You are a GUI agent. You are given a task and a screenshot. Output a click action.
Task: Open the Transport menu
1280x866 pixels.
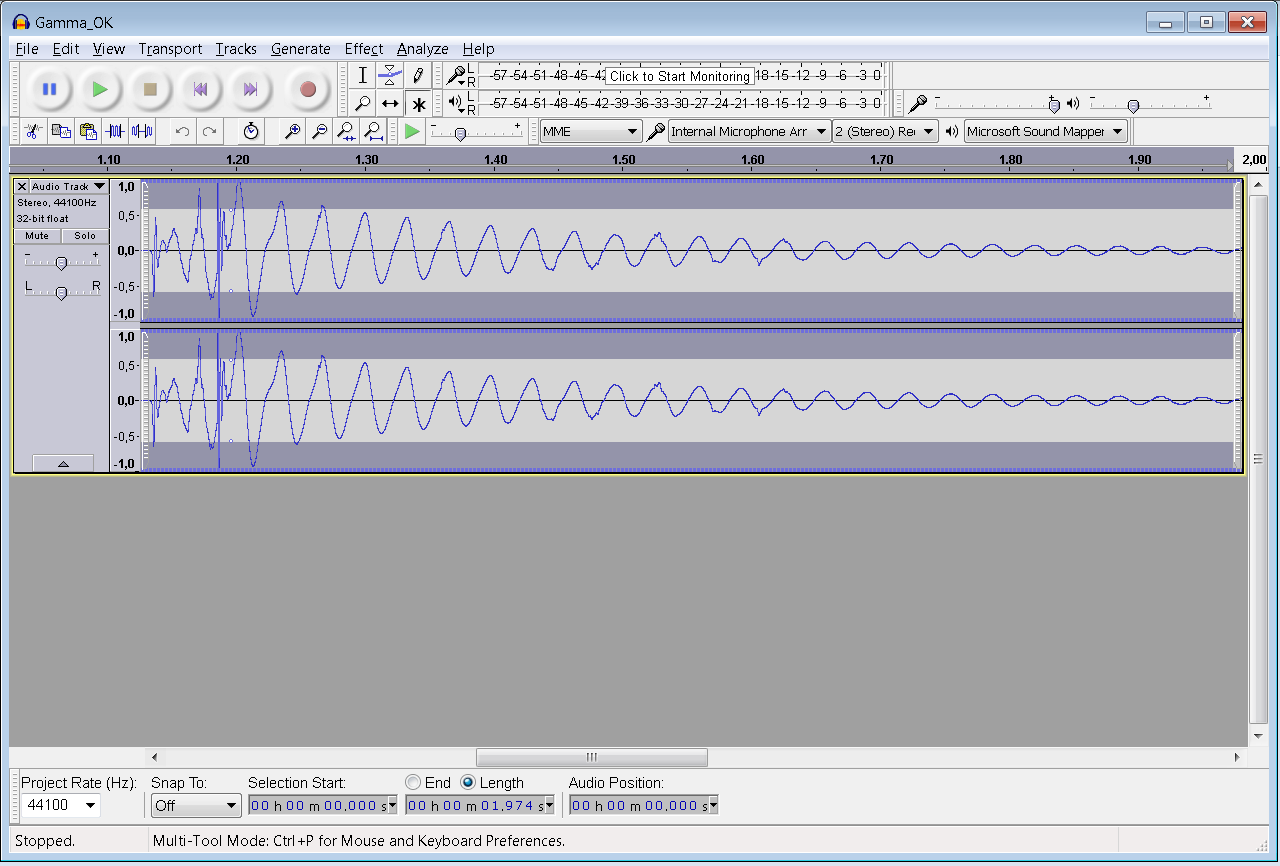tap(170, 49)
